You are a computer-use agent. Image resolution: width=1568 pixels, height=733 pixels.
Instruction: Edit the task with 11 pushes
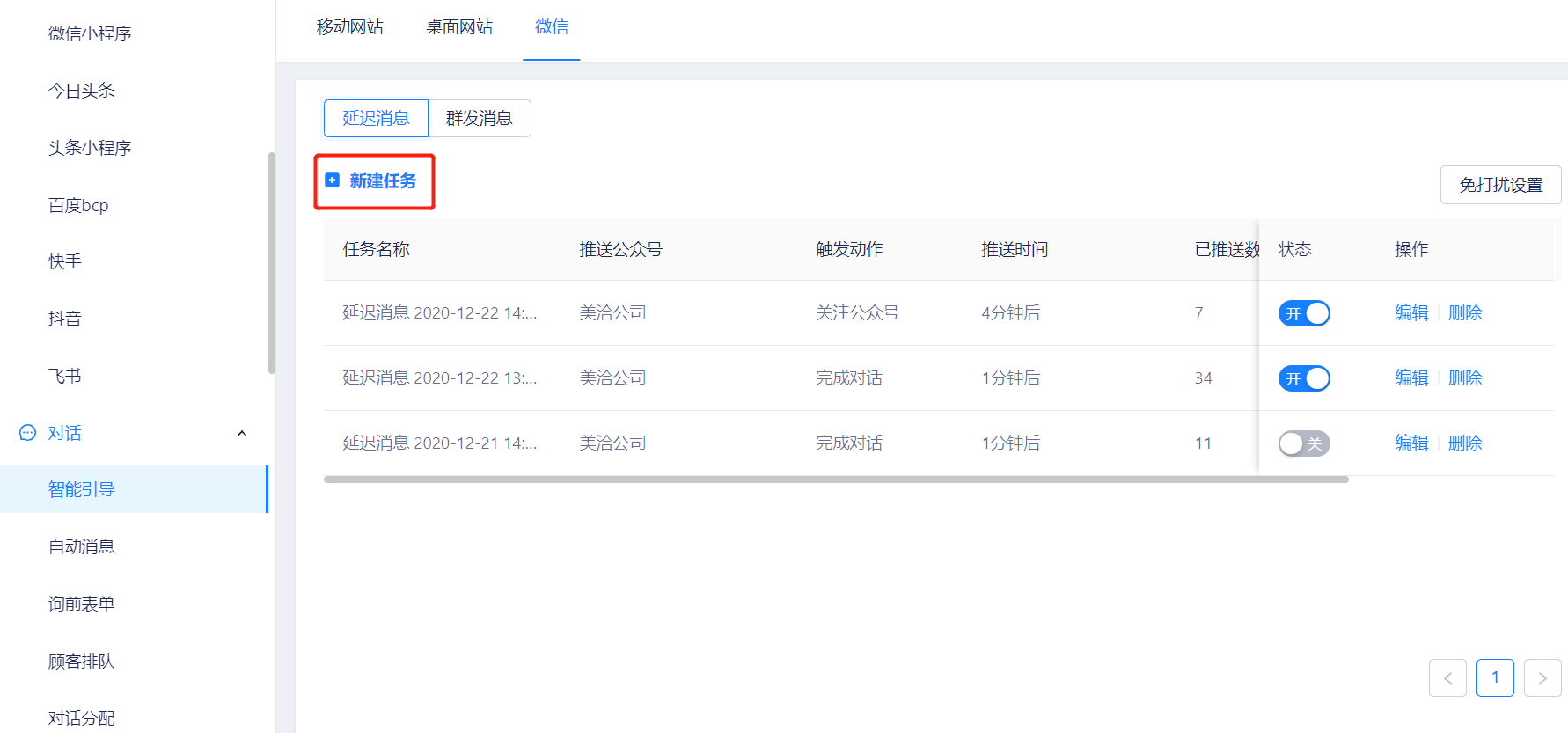(1411, 443)
